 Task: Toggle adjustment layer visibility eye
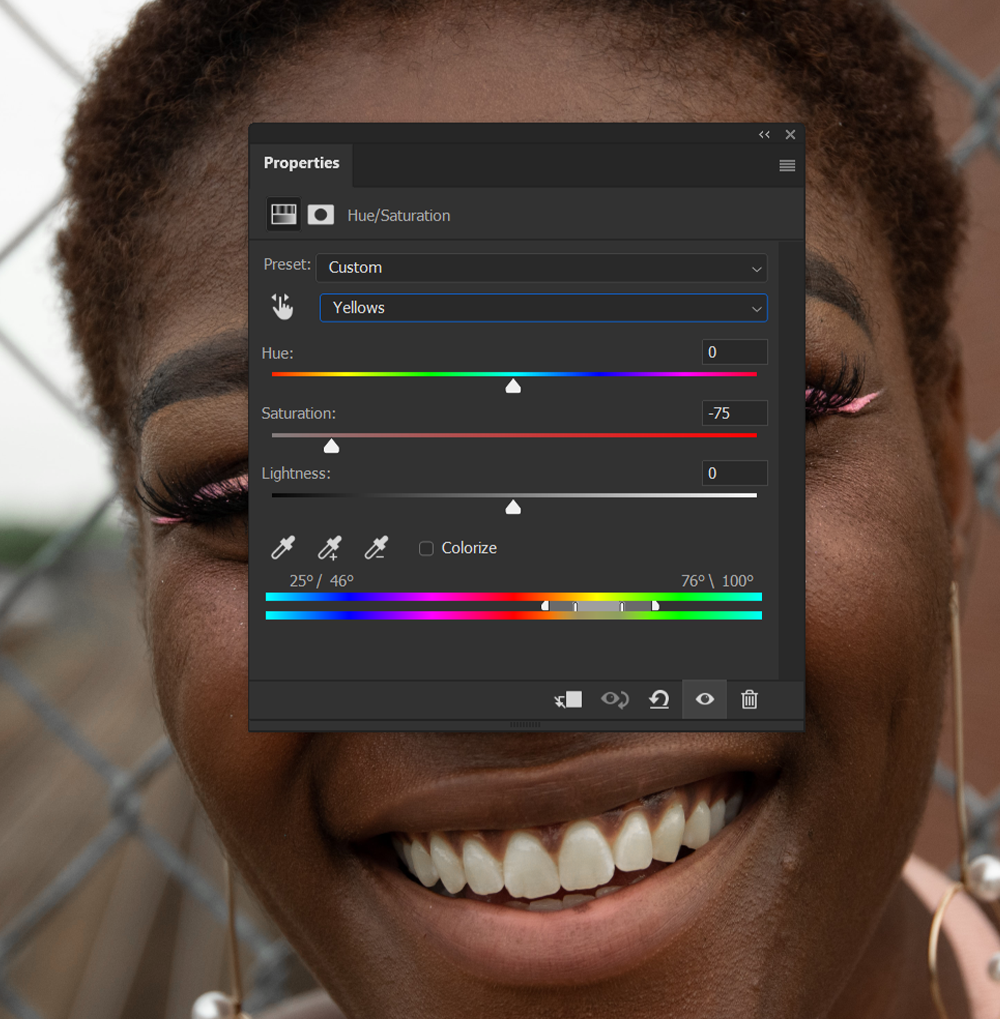click(x=705, y=699)
